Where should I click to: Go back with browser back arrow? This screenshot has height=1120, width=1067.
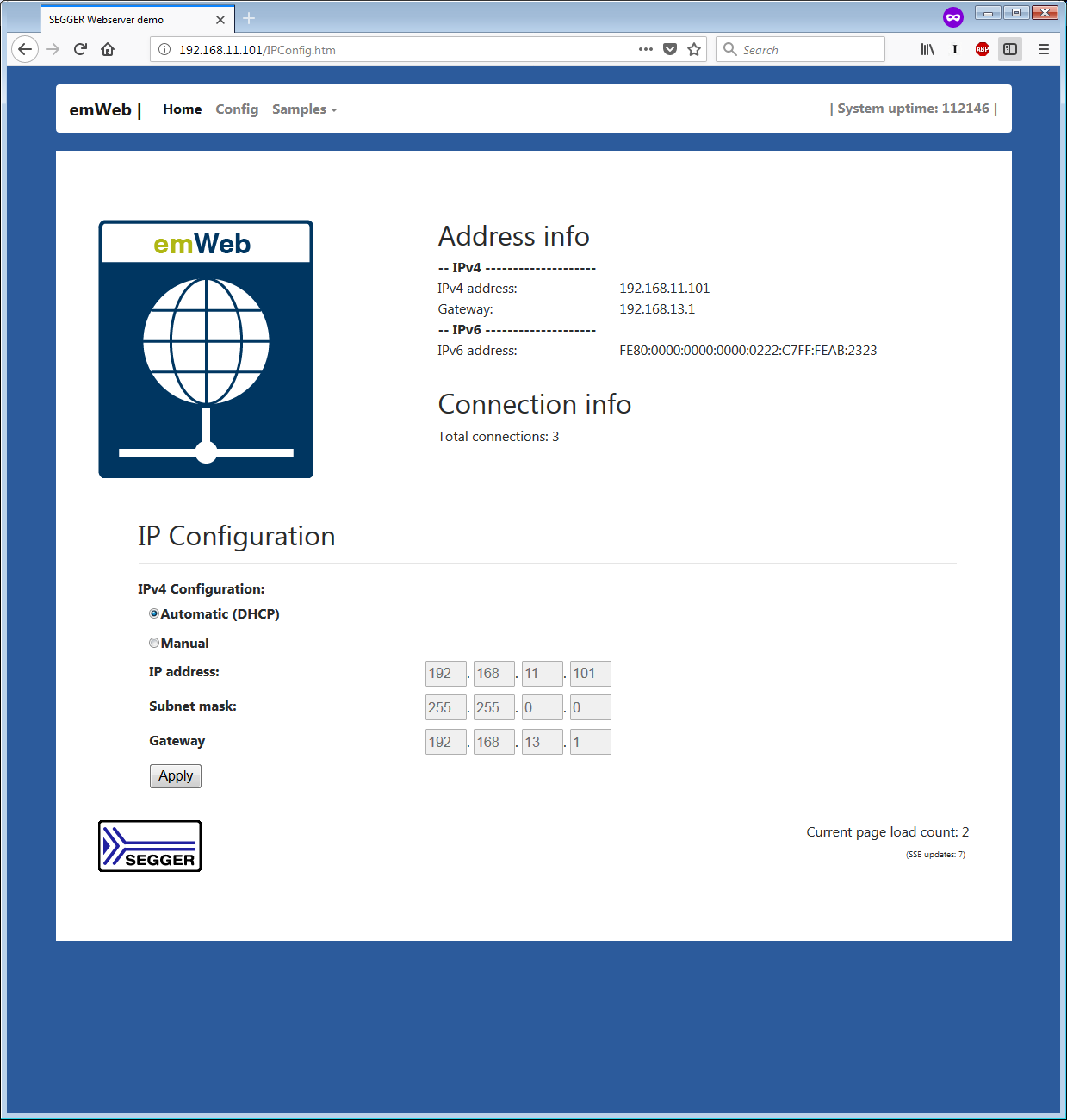coord(25,49)
